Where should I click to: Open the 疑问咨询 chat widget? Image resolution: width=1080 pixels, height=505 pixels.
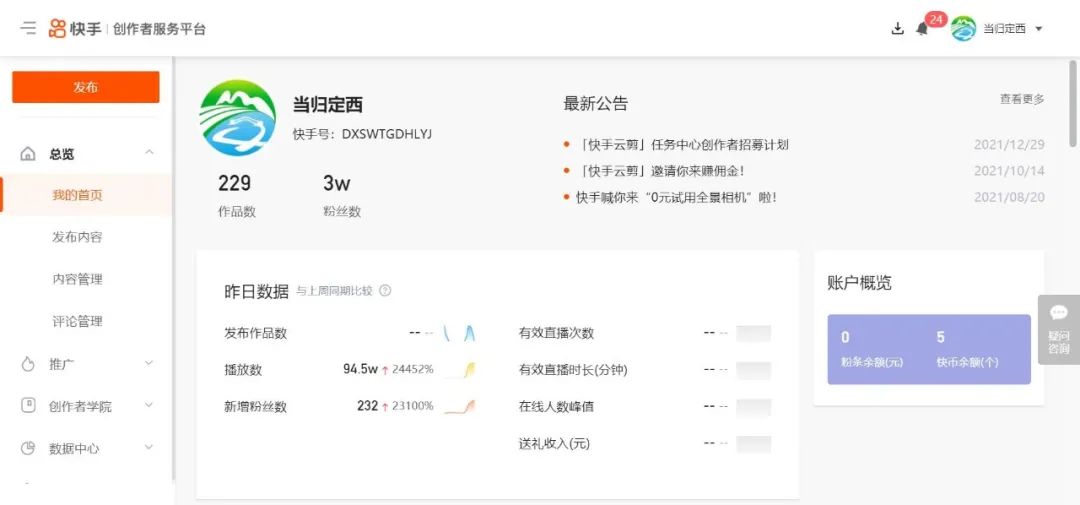(1058, 329)
